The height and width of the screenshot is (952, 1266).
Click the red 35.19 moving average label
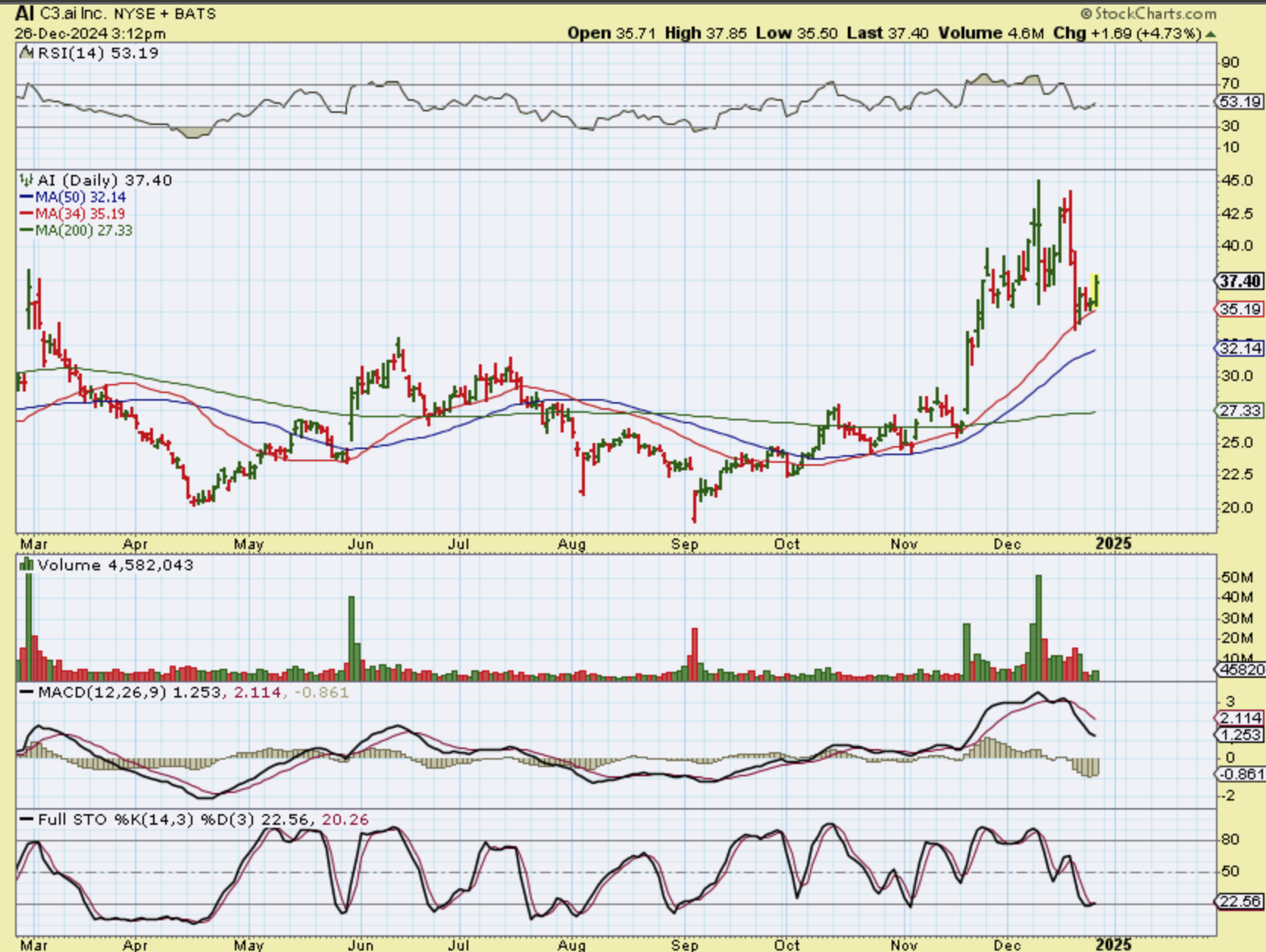coord(1239,309)
